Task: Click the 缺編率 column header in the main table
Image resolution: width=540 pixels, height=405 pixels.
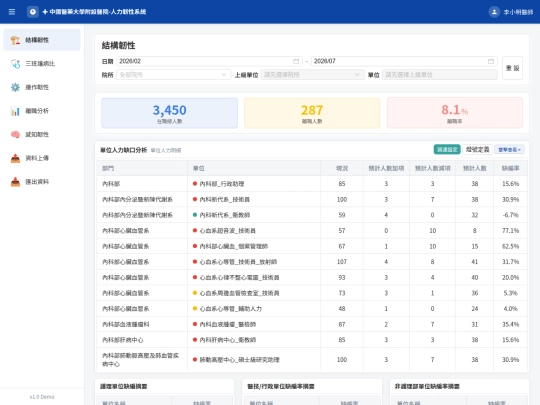Action: coord(510,168)
